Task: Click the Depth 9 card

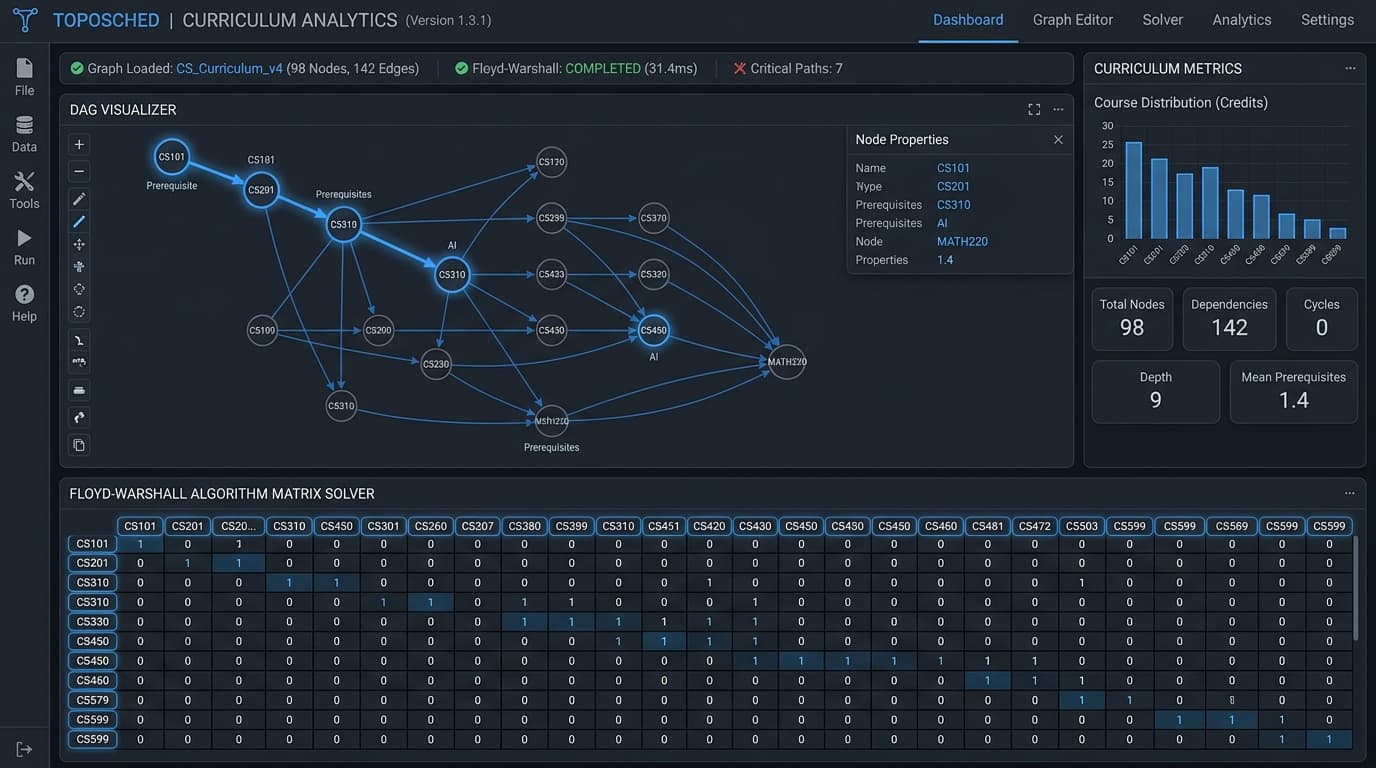Action: tap(1156, 392)
